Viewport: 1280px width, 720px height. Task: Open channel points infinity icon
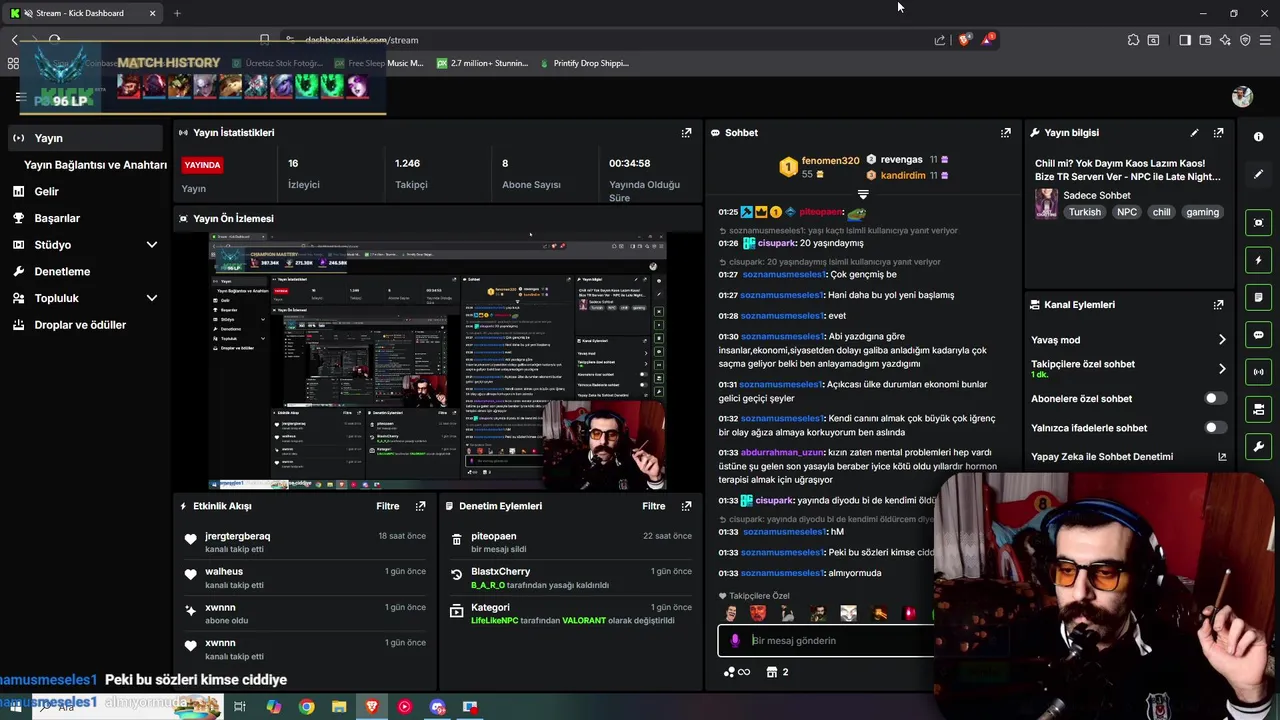pyautogui.click(x=737, y=672)
